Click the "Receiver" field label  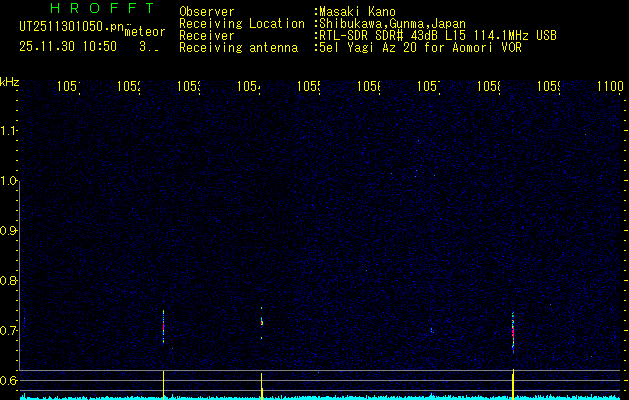coord(207,36)
